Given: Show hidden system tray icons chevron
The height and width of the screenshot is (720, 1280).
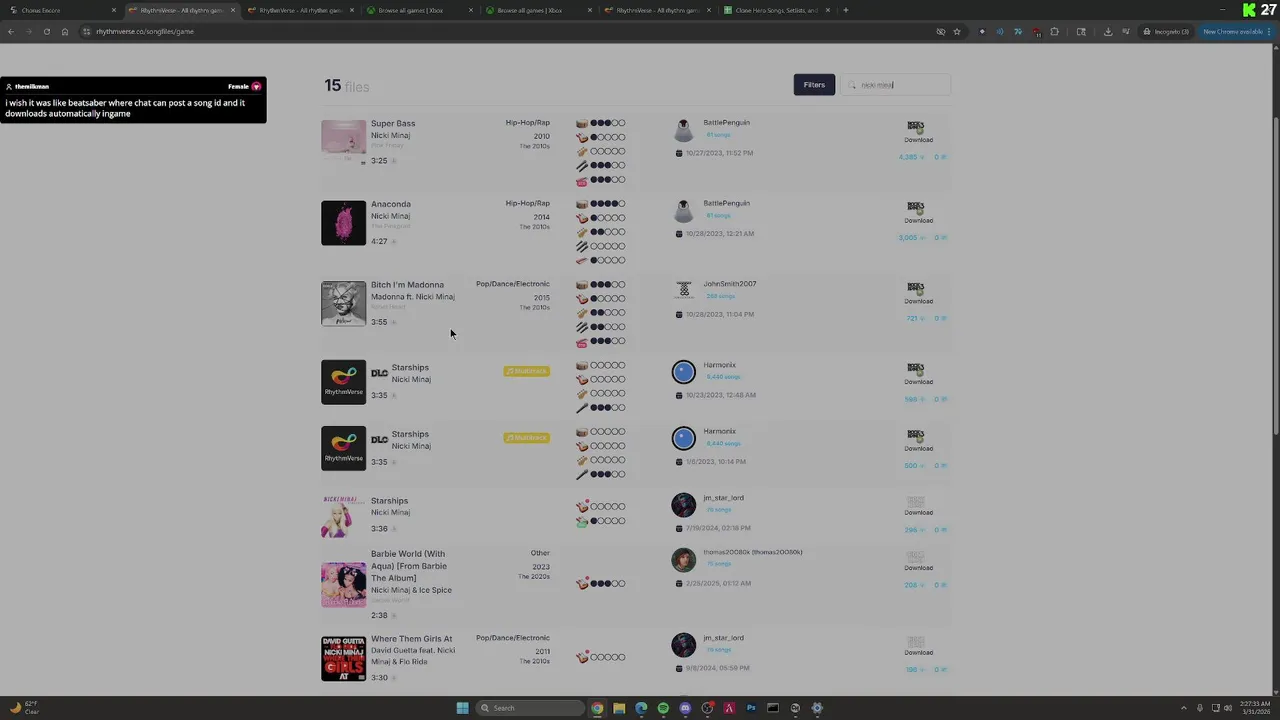Looking at the screenshot, I should pyautogui.click(x=1184, y=708).
